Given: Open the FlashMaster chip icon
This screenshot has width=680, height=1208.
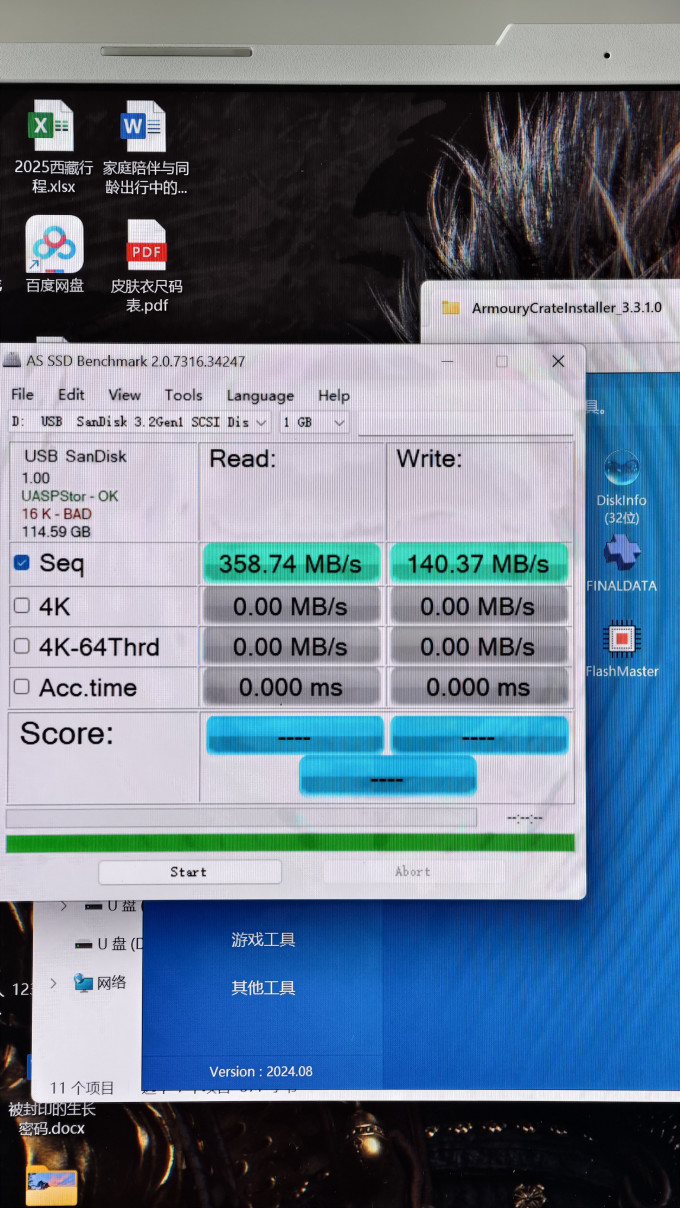Looking at the screenshot, I should pos(622,638).
